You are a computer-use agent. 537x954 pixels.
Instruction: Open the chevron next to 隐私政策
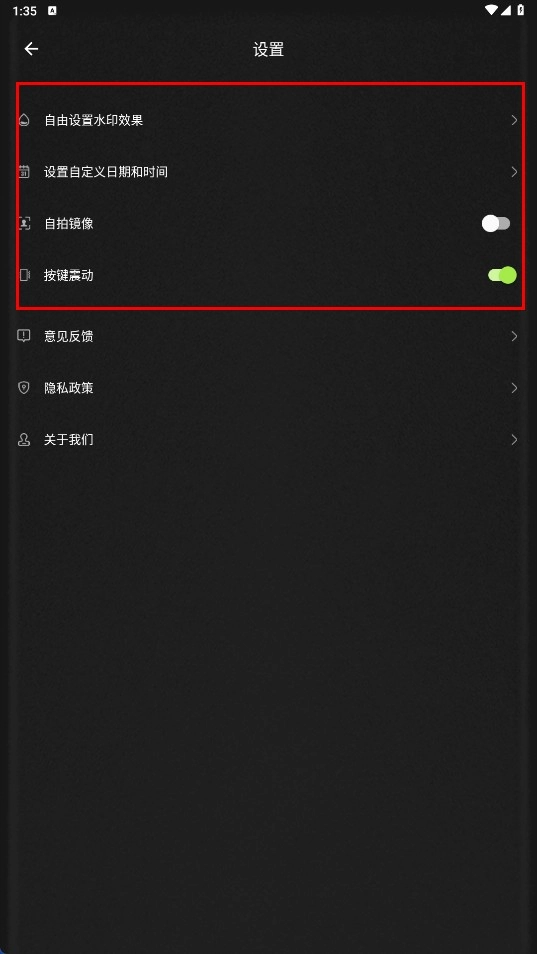click(514, 388)
